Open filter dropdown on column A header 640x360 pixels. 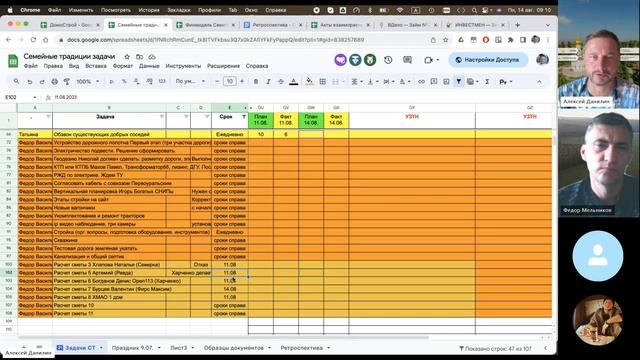point(48,117)
